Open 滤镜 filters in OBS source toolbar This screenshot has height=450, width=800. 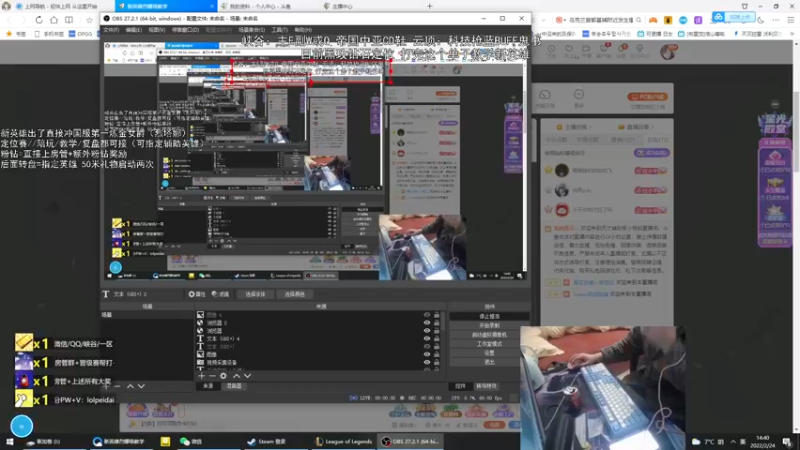220,294
